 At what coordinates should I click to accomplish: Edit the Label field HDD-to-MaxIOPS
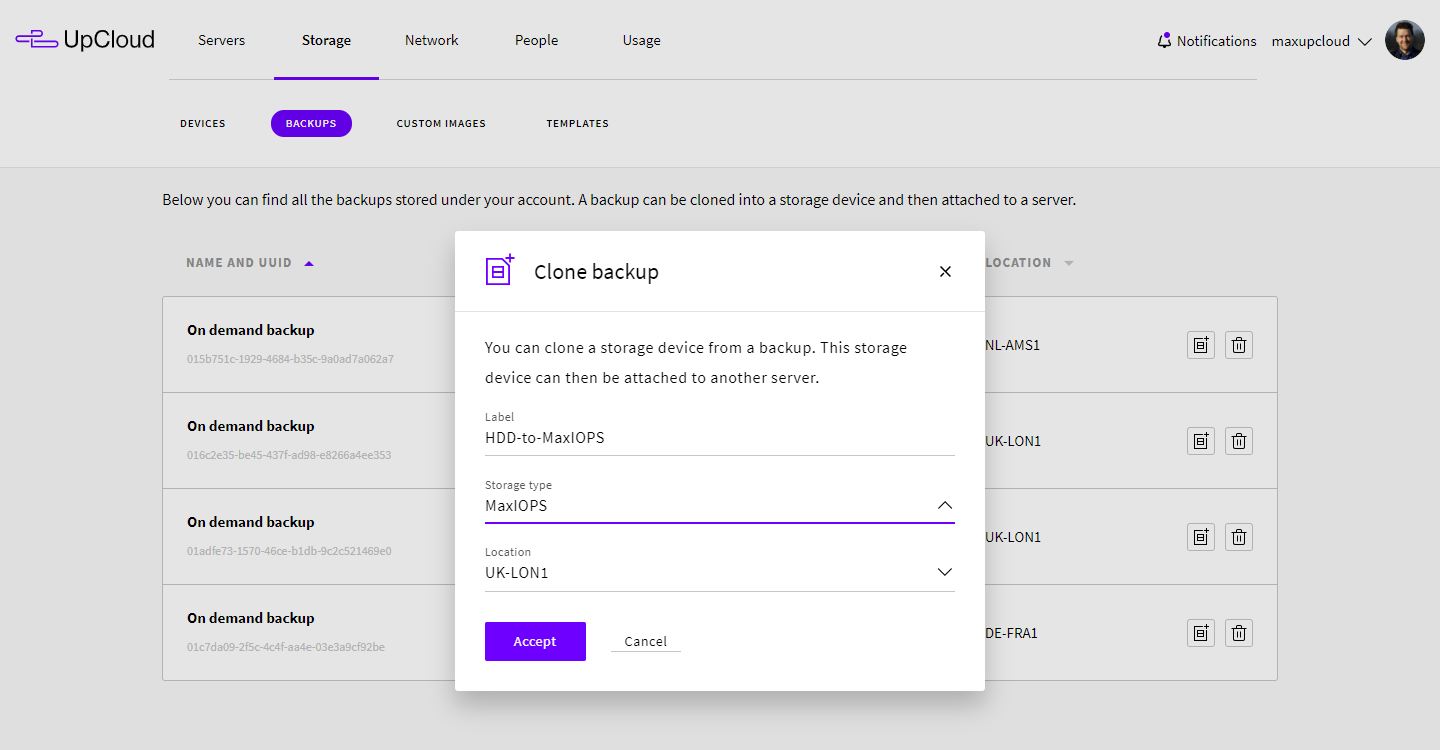[x=720, y=438]
